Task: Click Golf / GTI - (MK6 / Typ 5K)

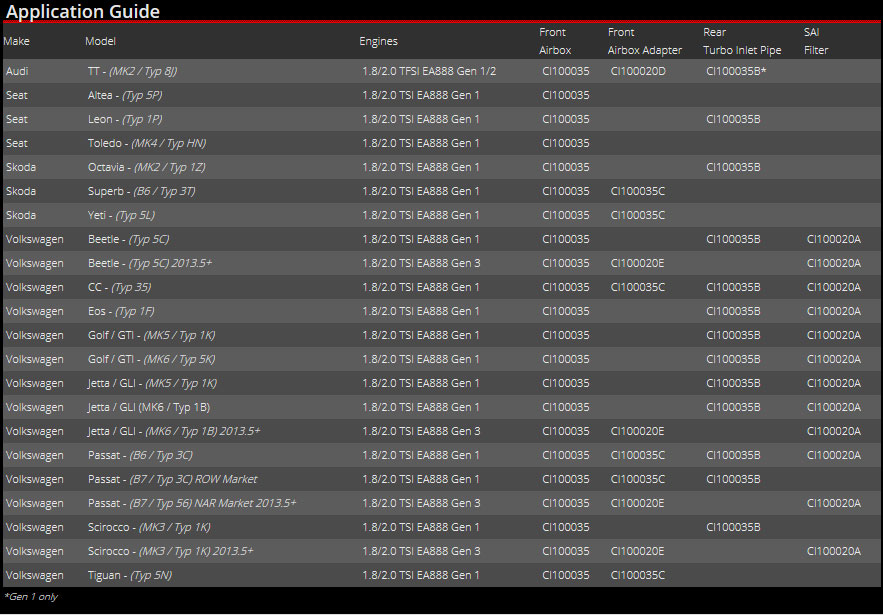Action: (151, 359)
